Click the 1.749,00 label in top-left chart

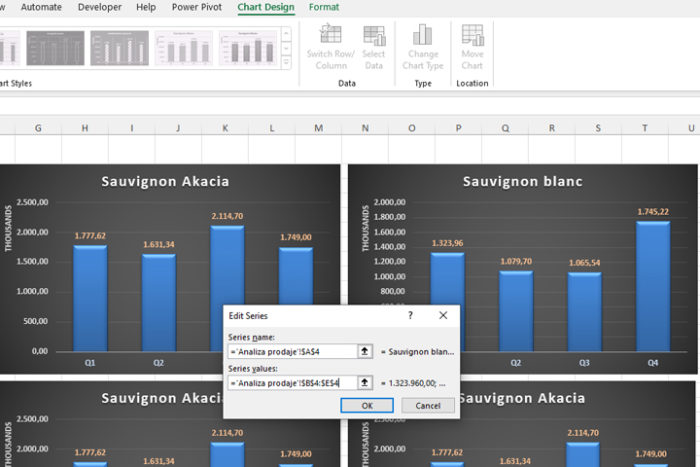(296, 237)
